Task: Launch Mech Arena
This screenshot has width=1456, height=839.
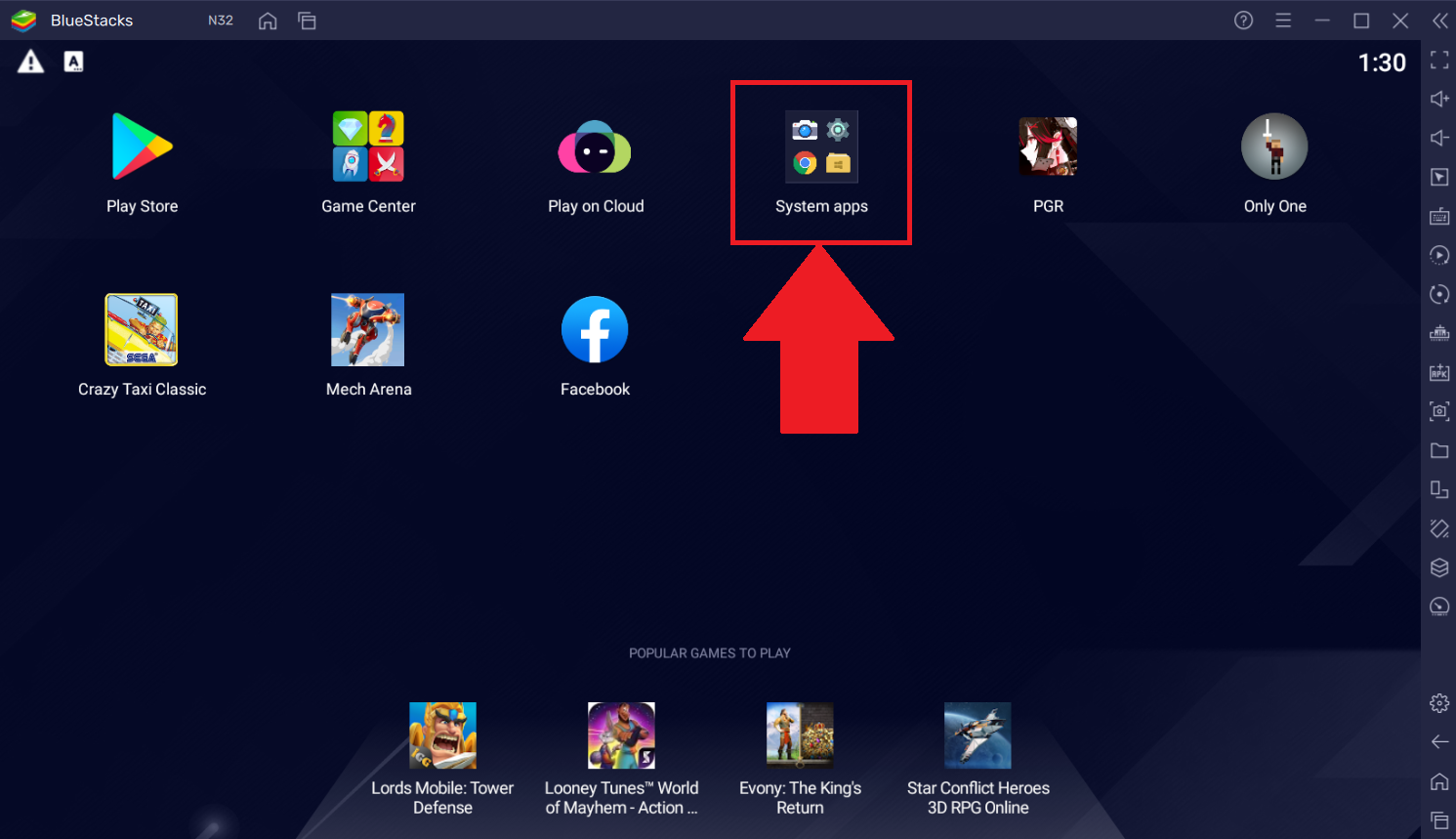Action: tap(368, 330)
